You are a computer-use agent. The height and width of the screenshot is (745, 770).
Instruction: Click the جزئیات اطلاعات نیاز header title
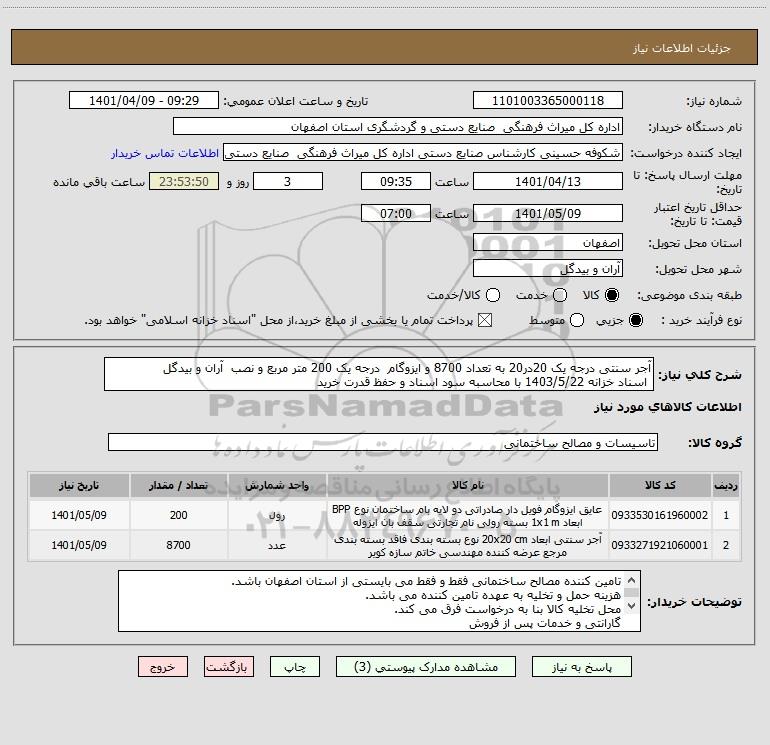coord(682,48)
